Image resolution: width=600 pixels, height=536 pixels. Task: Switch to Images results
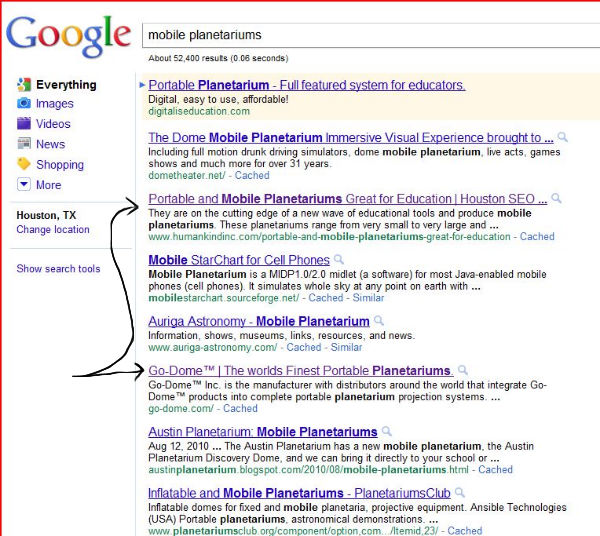pyautogui.click(x=55, y=104)
